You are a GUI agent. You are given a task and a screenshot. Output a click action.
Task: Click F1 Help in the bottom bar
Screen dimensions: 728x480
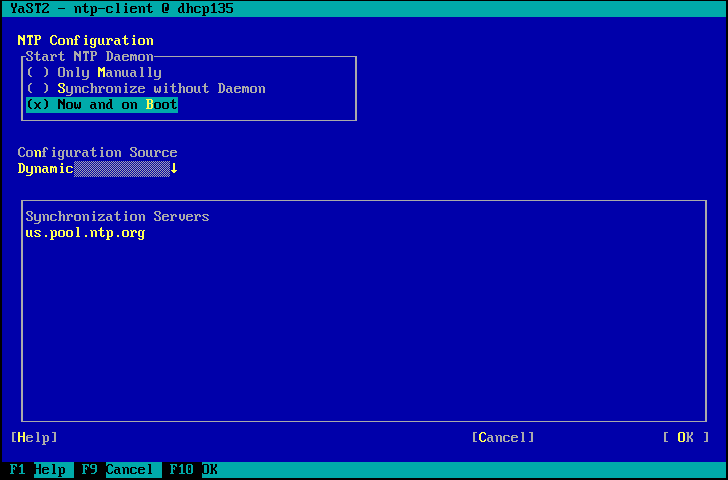coord(38,469)
